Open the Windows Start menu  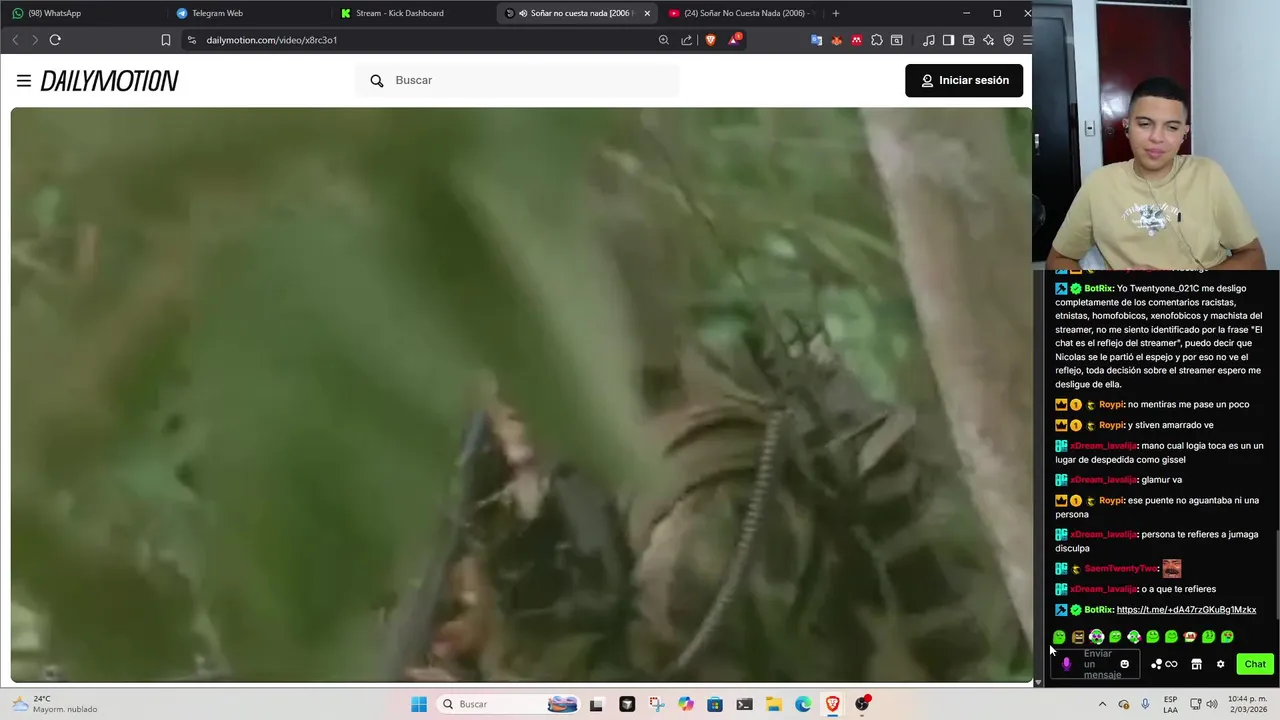[x=419, y=704]
